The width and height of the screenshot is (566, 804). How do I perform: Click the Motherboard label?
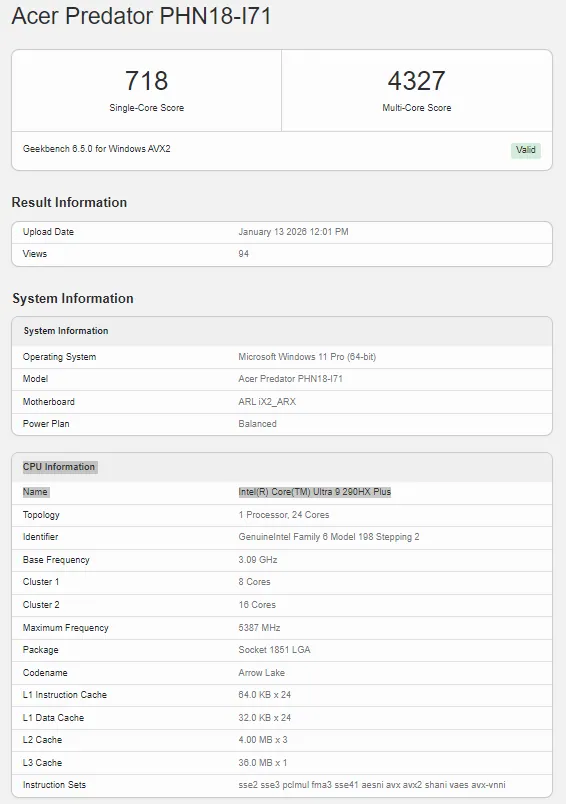tap(48, 401)
